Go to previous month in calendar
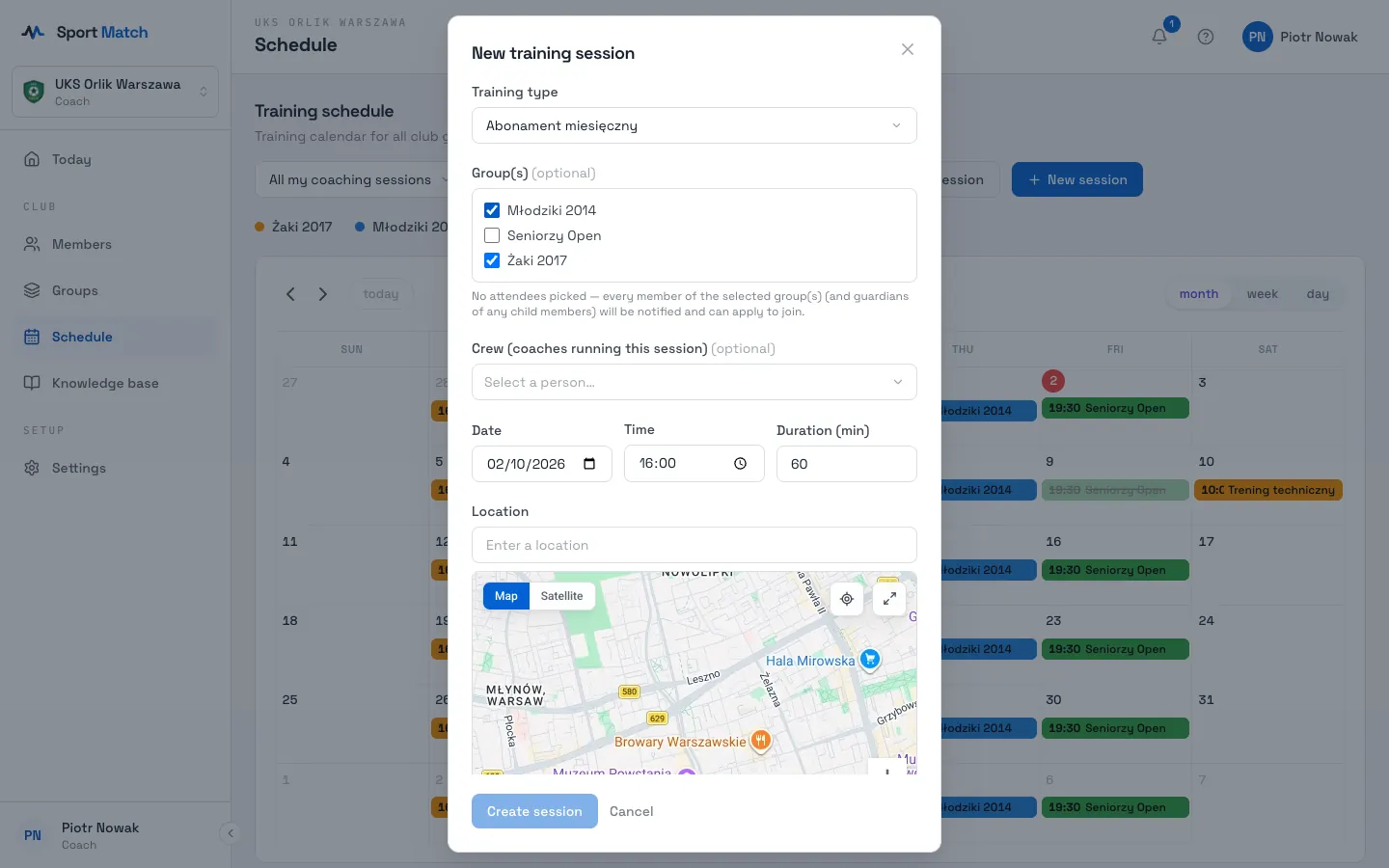1389x868 pixels. coord(290,294)
